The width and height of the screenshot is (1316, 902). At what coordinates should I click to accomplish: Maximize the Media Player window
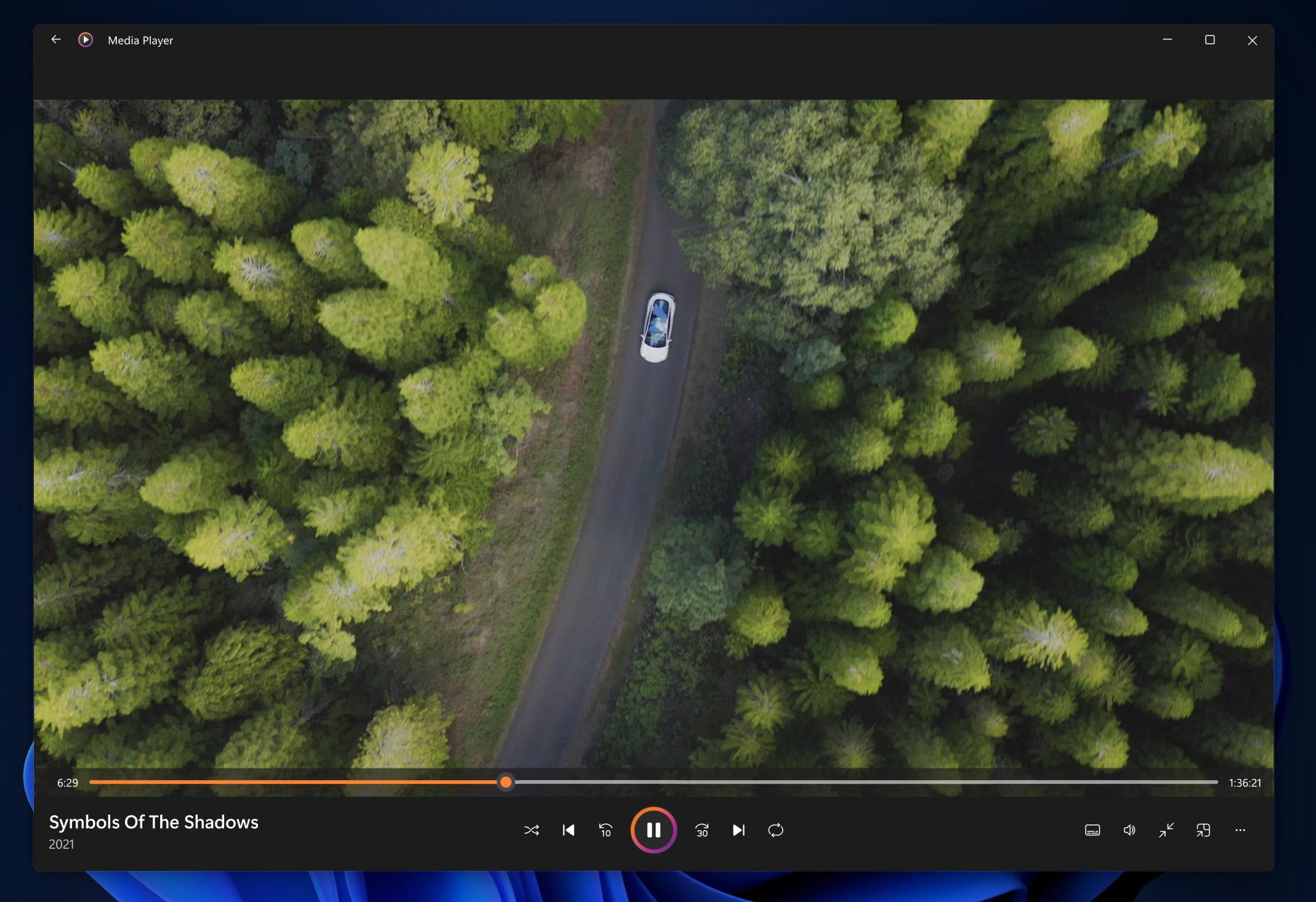(x=1209, y=39)
